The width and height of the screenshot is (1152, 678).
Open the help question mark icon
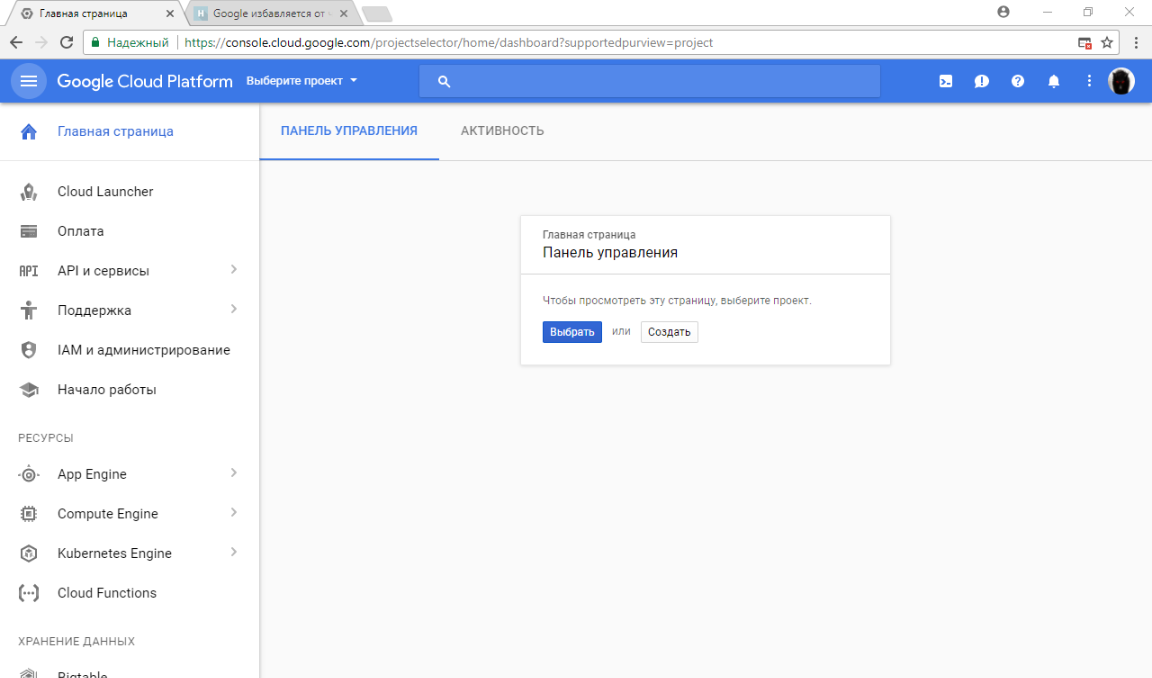click(x=1018, y=82)
